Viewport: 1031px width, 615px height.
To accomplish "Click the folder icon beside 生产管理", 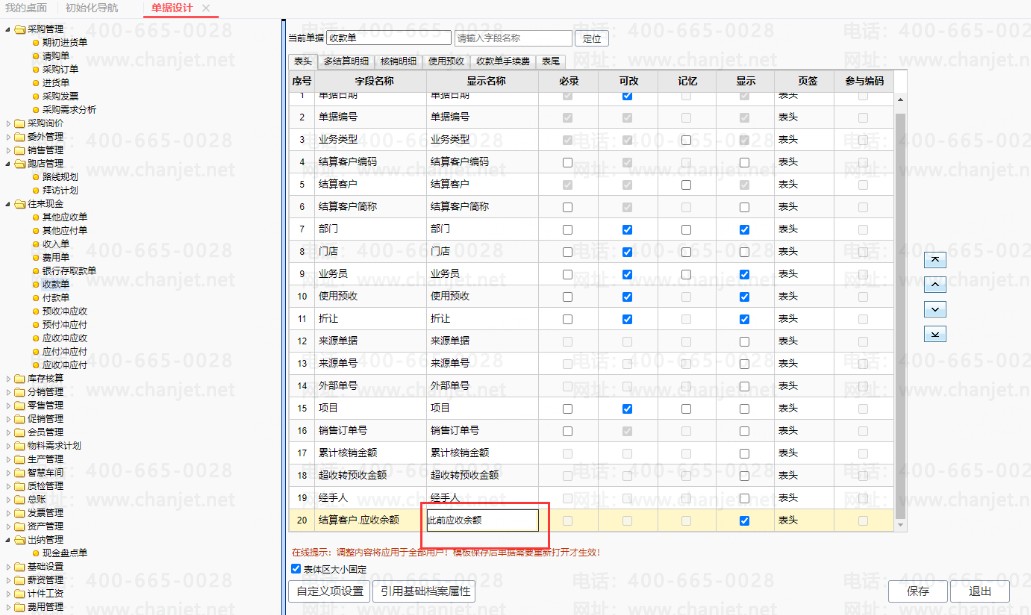I will 20,459.
